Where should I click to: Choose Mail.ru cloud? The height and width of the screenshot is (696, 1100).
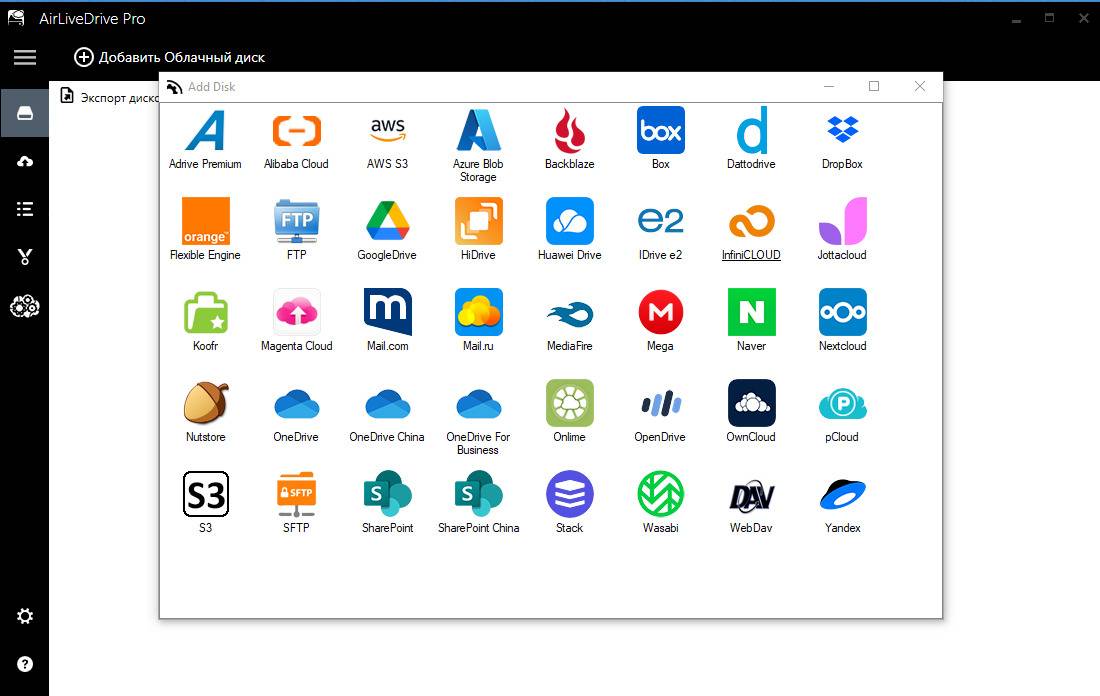coord(478,321)
